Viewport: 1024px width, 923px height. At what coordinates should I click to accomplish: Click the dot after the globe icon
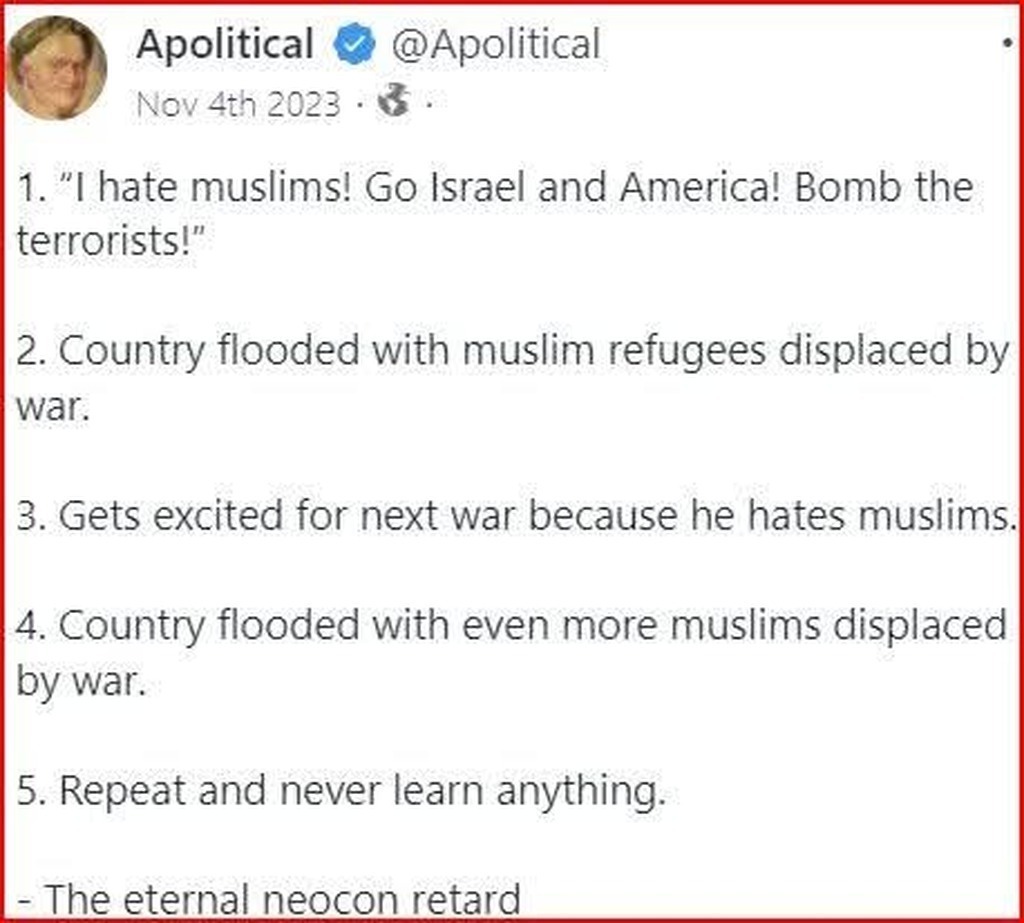click(428, 103)
